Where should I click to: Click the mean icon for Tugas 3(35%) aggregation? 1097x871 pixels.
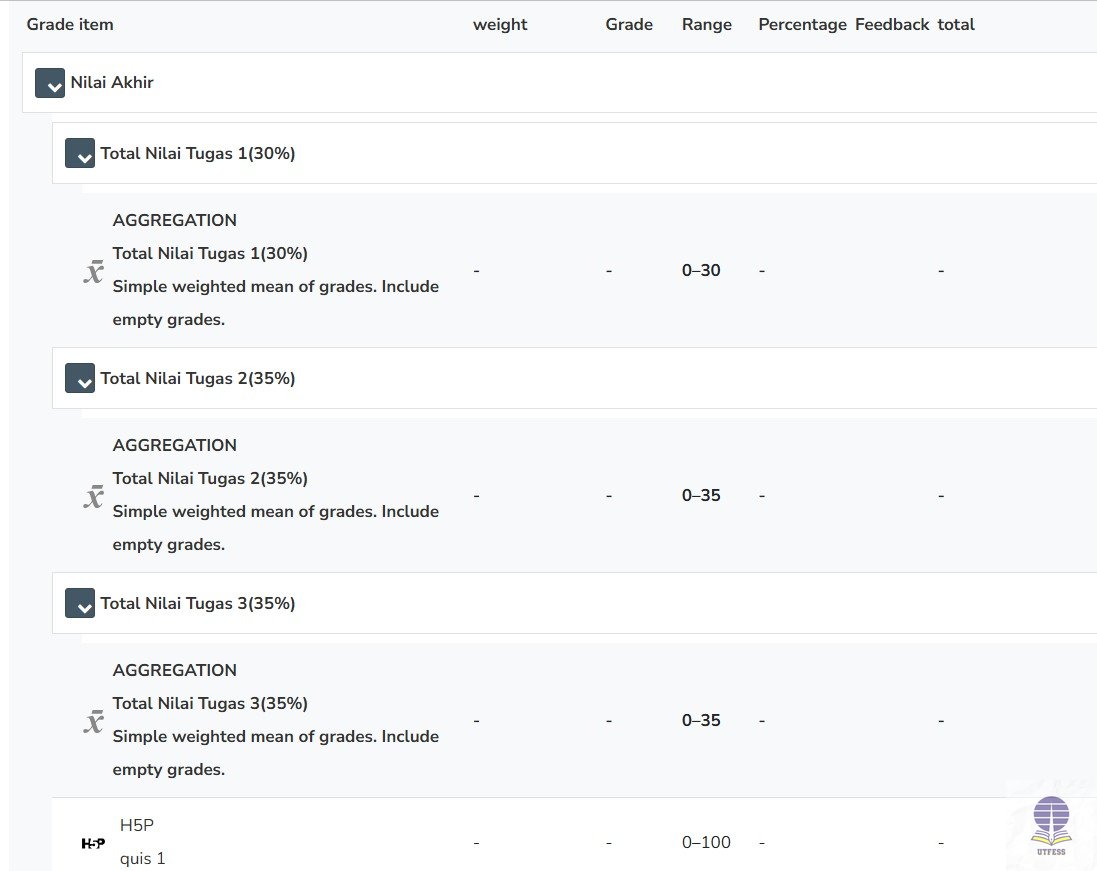[94, 721]
